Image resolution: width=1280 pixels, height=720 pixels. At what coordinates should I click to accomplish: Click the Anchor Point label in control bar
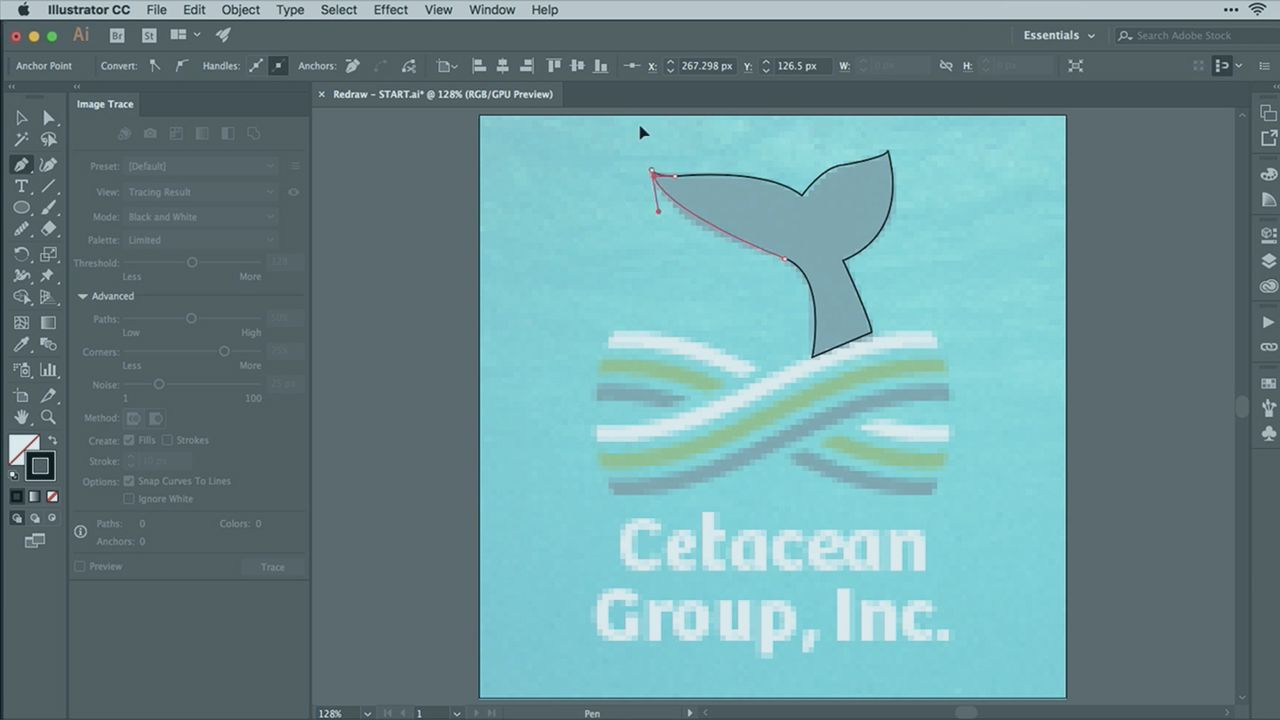pos(44,66)
